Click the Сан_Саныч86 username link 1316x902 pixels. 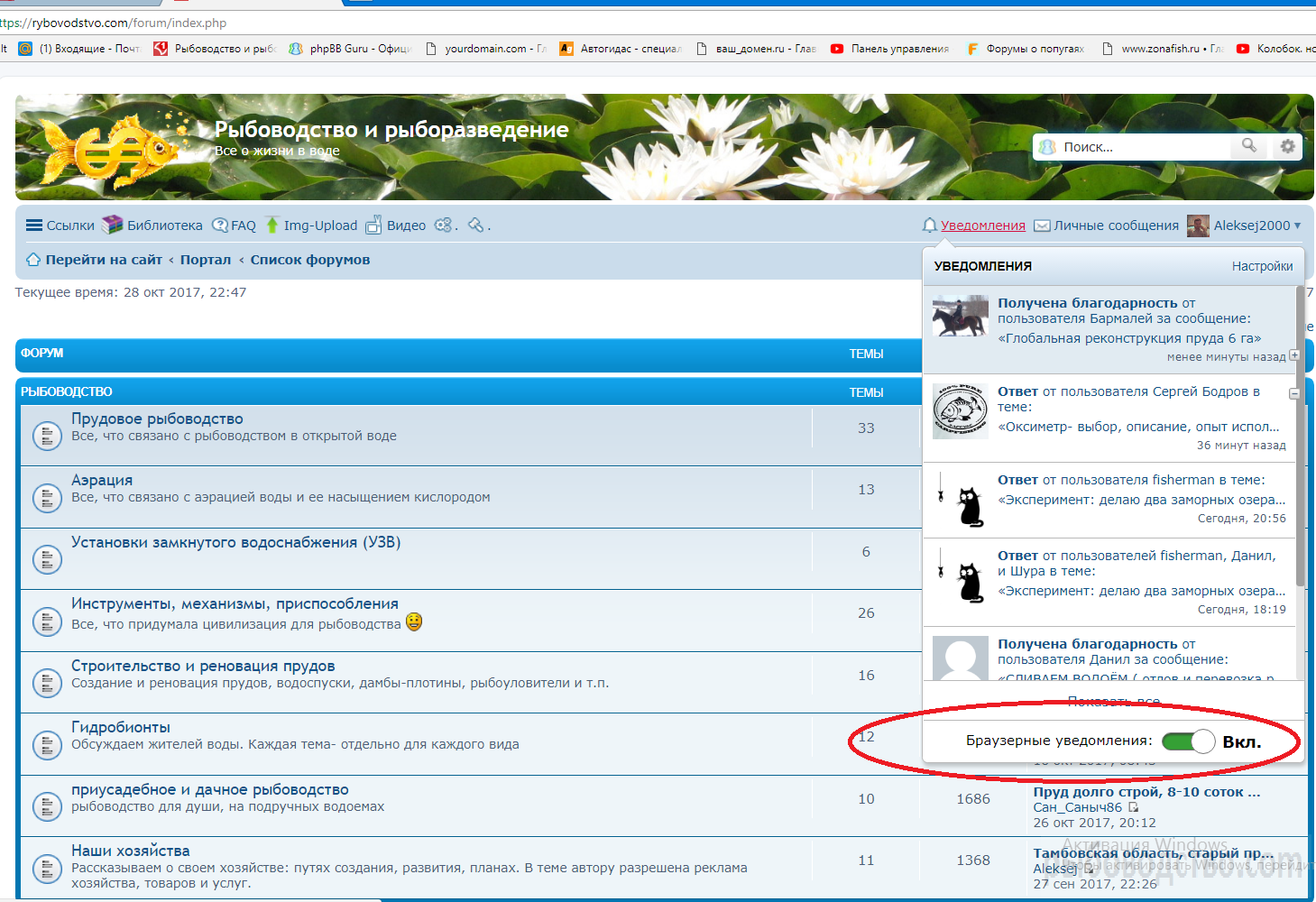(1078, 807)
